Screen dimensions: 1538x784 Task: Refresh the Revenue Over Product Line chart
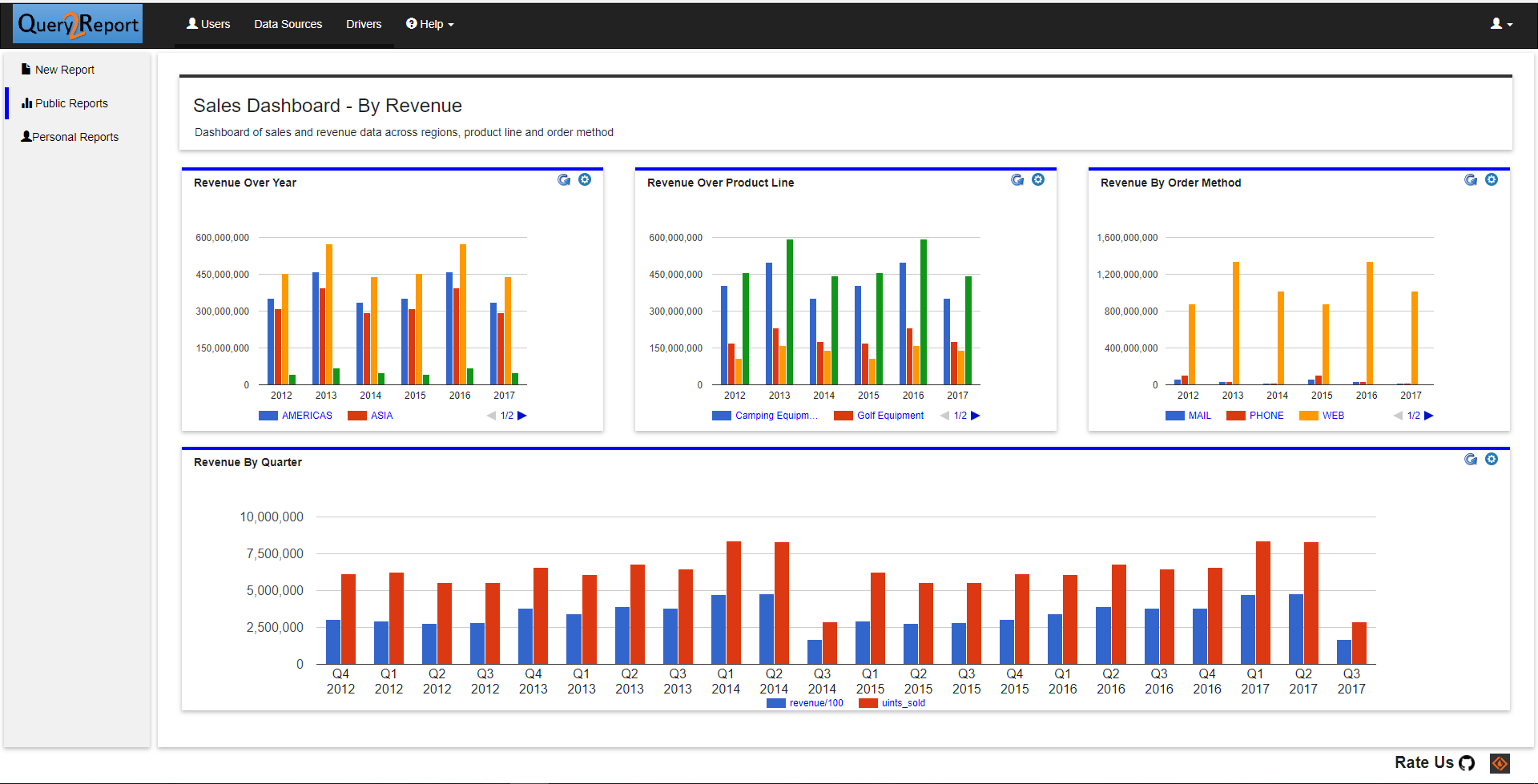[x=1017, y=180]
